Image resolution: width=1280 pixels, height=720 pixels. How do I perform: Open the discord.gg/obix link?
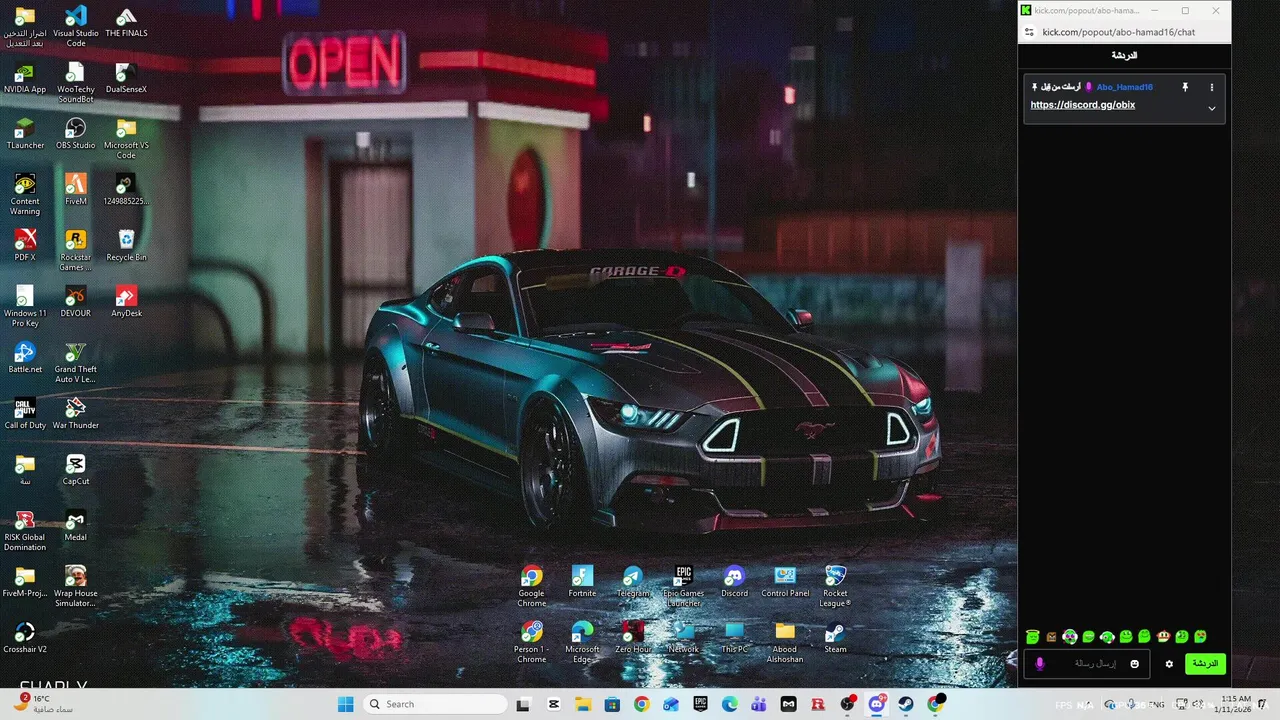1082,105
